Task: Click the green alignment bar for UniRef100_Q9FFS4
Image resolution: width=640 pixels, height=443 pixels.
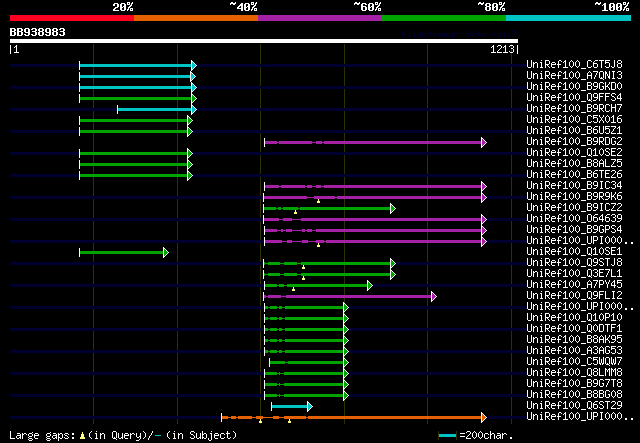Action: click(138, 98)
